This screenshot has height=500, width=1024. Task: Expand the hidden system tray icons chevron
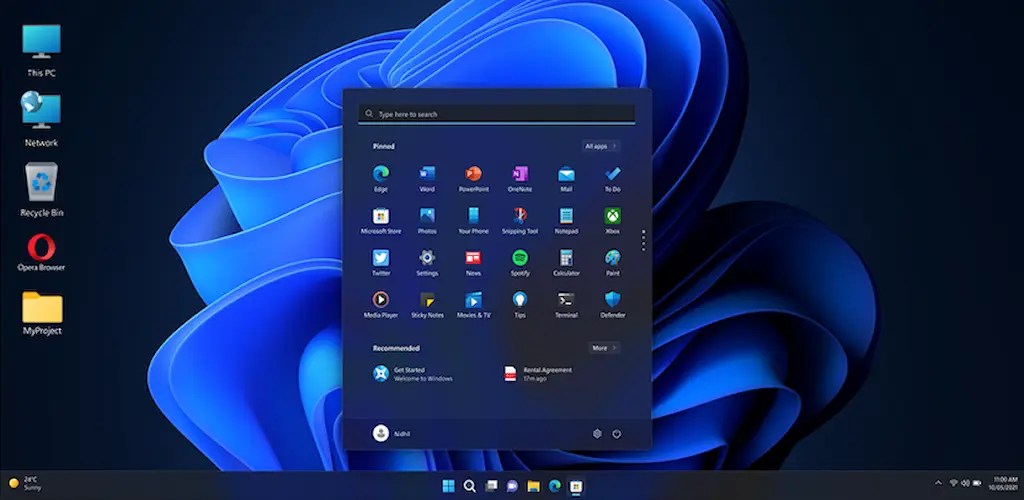(x=938, y=483)
